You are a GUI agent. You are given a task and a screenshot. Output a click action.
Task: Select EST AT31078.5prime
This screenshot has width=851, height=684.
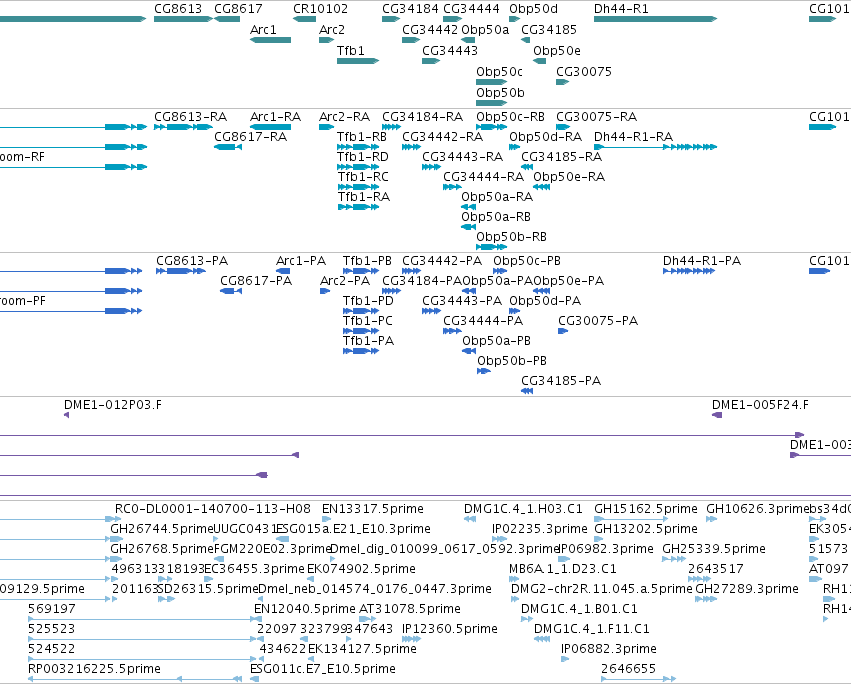point(410,610)
